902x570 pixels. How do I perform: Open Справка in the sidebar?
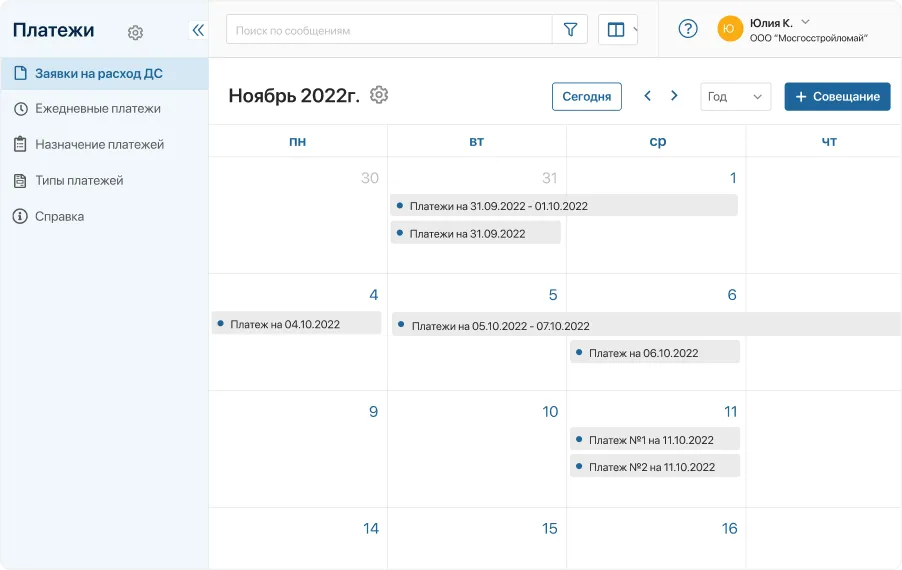tap(59, 216)
